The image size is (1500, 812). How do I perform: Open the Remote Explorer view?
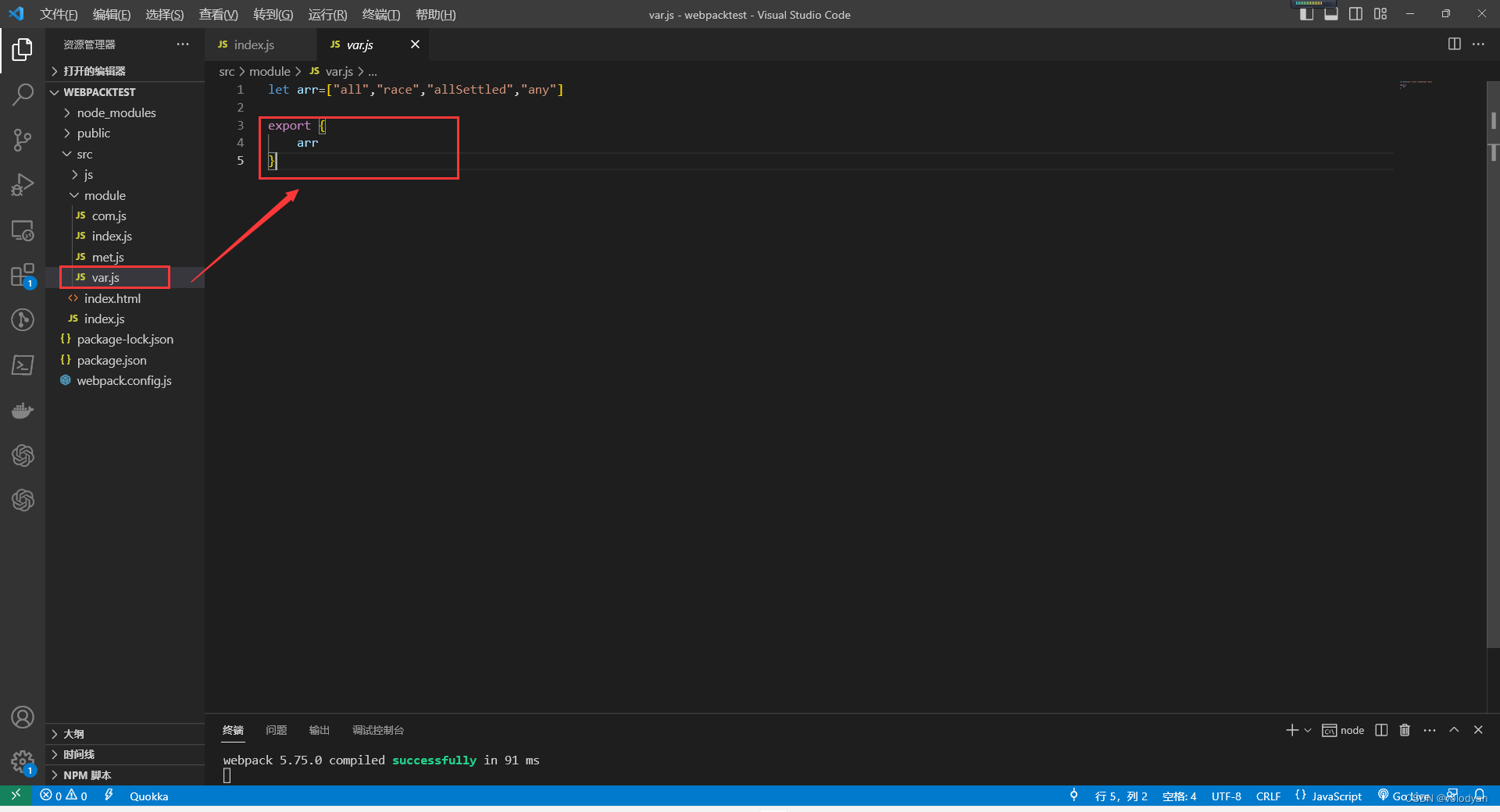coord(23,230)
